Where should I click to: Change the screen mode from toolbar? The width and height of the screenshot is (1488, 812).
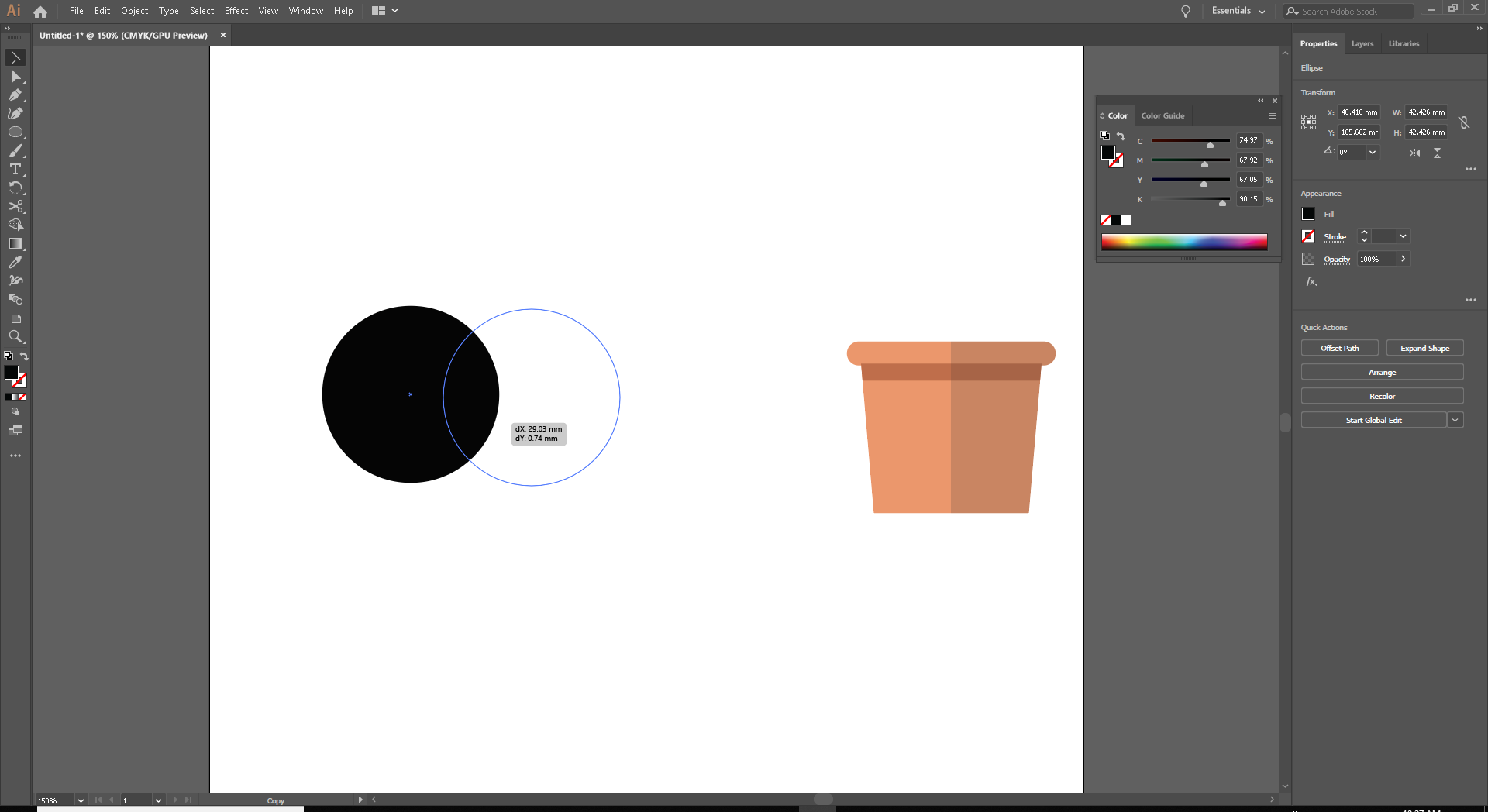15,431
